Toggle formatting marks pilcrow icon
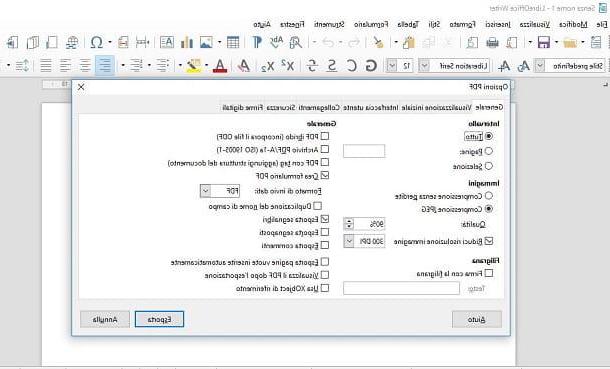This screenshot has width=610, height=369. point(257,42)
